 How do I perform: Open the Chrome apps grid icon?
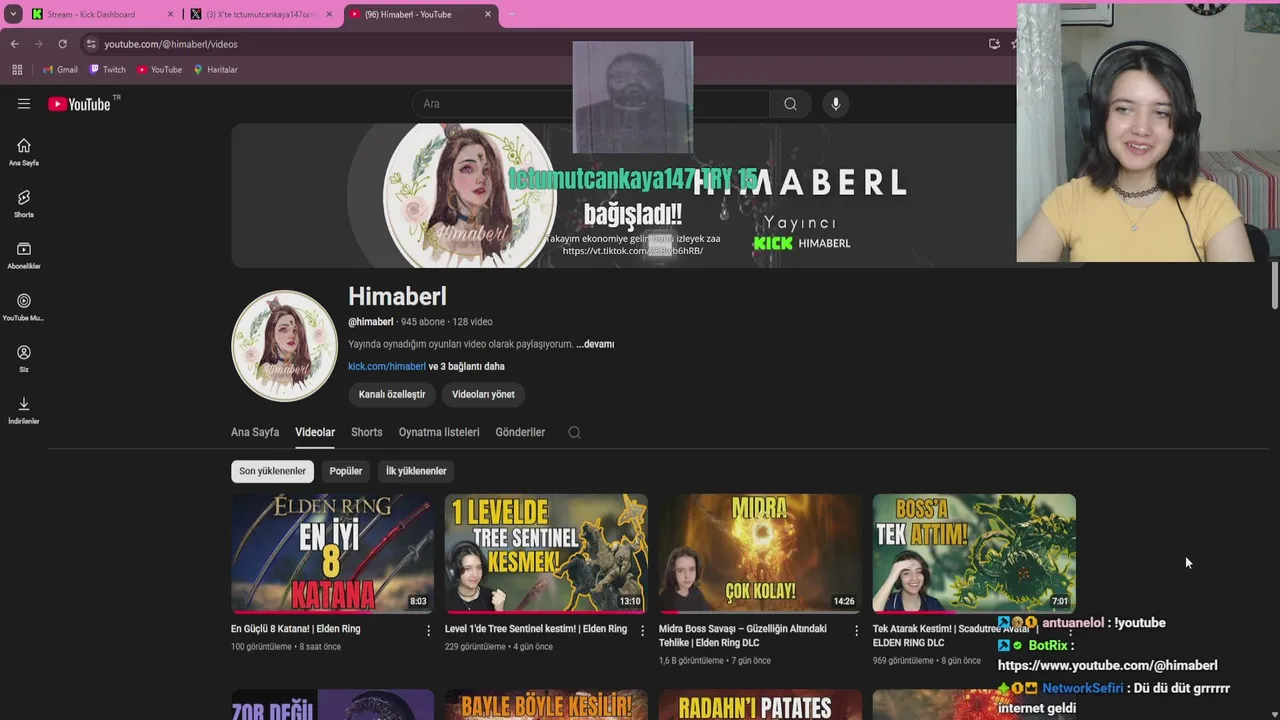tap(17, 70)
